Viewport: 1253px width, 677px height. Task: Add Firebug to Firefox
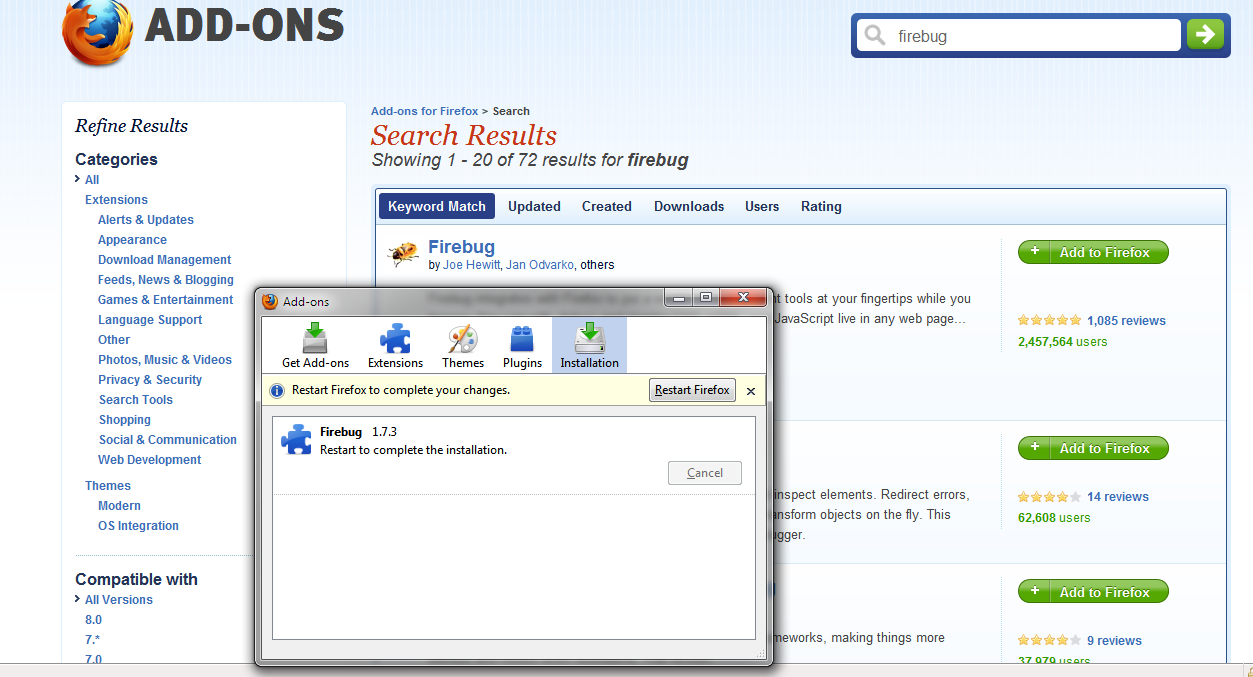pyautogui.click(x=1093, y=252)
